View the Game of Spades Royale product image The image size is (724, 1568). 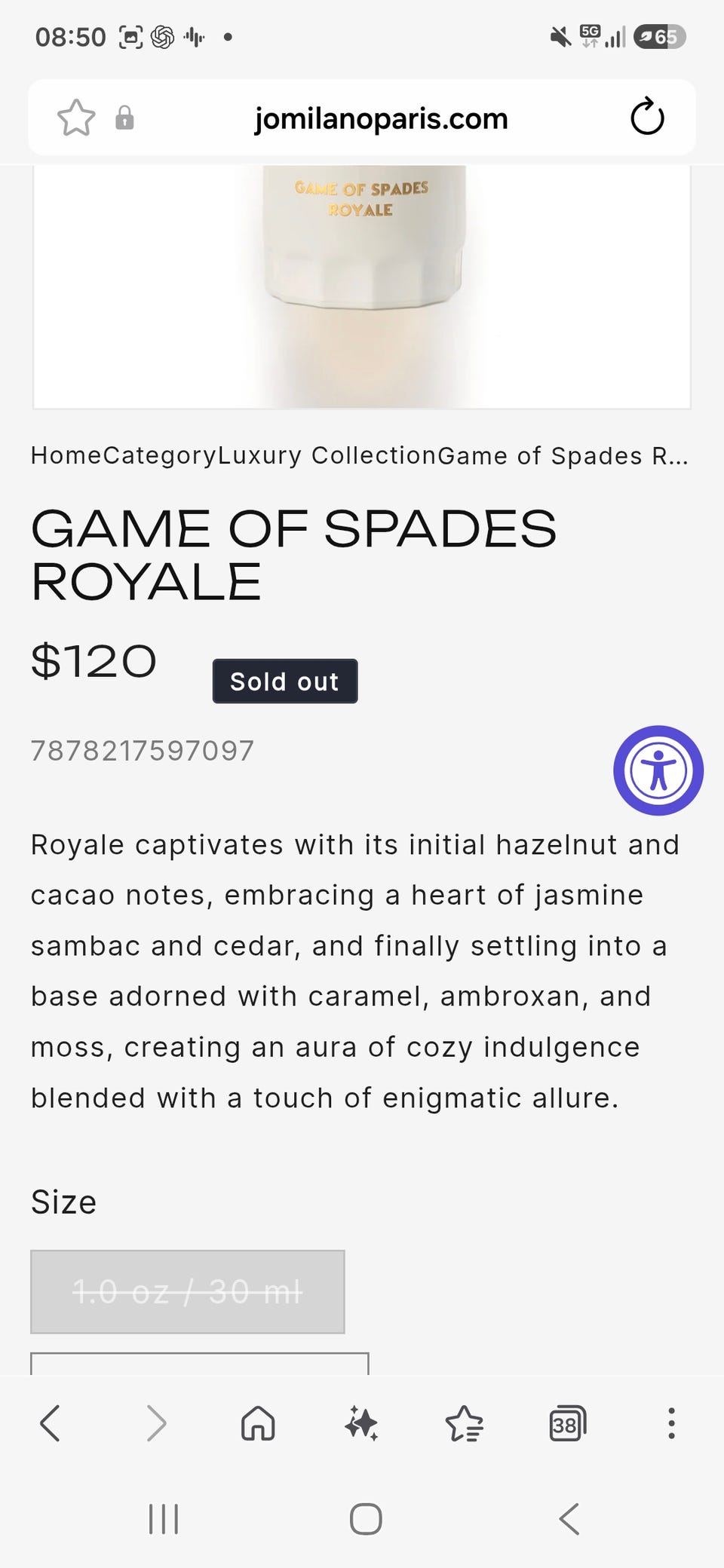pyautogui.click(x=362, y=286)
